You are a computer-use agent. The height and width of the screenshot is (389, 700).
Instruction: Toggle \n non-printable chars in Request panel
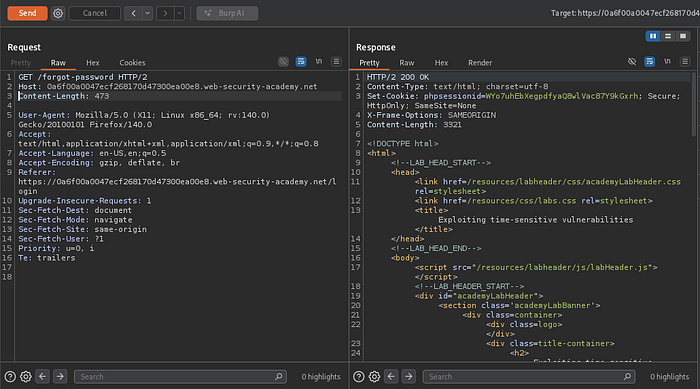pos(319,62)
